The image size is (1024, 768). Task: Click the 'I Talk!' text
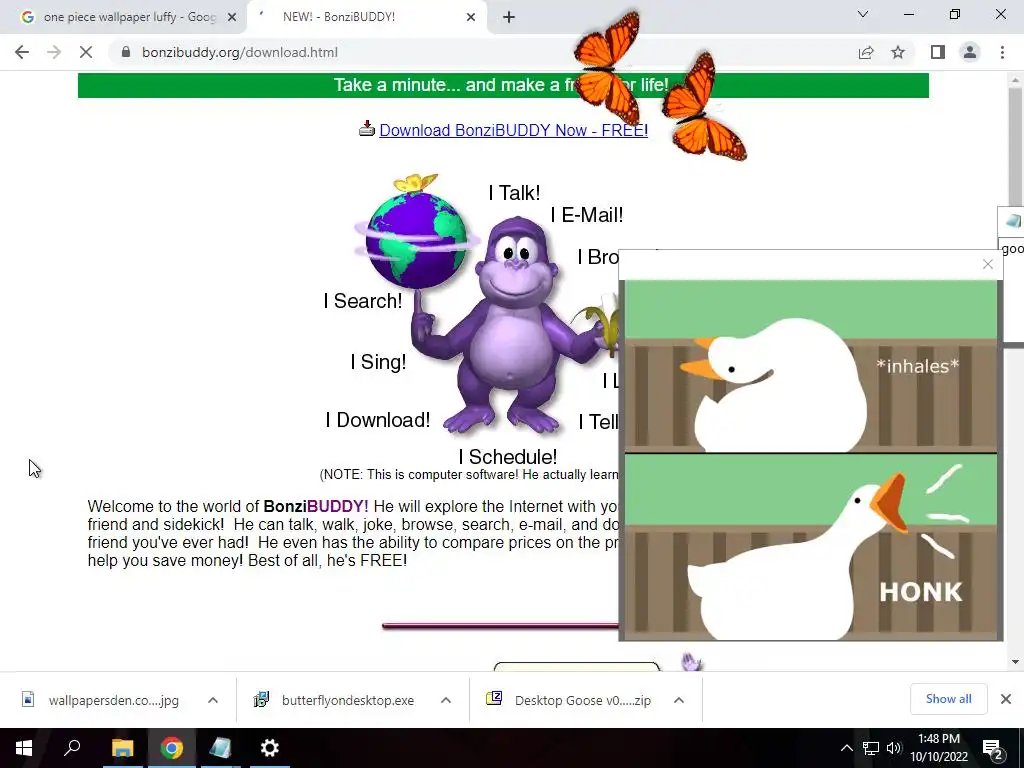(x=515, y=193)
